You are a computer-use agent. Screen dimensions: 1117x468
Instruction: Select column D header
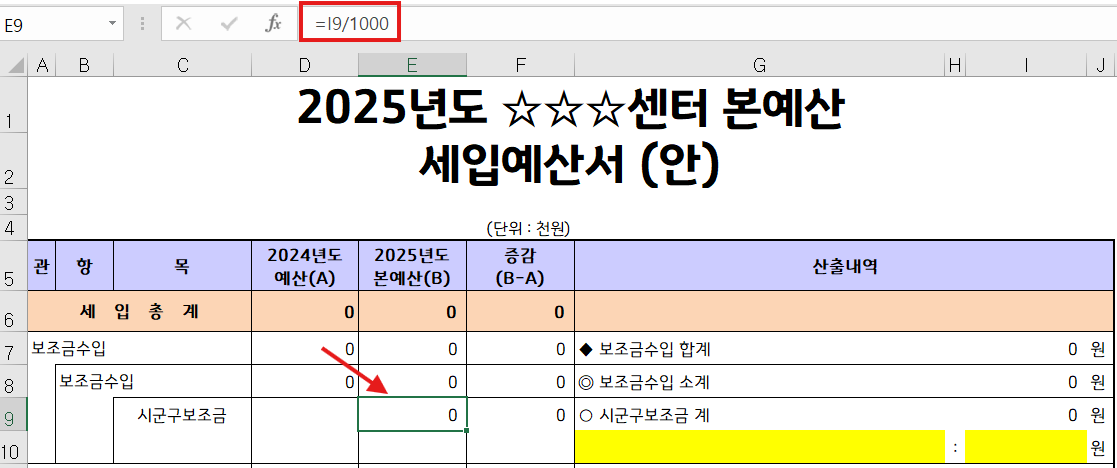tap(305, 66)
